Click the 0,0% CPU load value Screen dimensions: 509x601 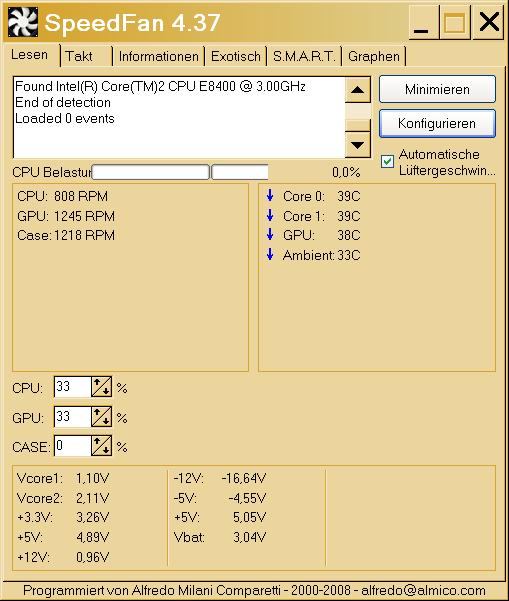(346, 172)
